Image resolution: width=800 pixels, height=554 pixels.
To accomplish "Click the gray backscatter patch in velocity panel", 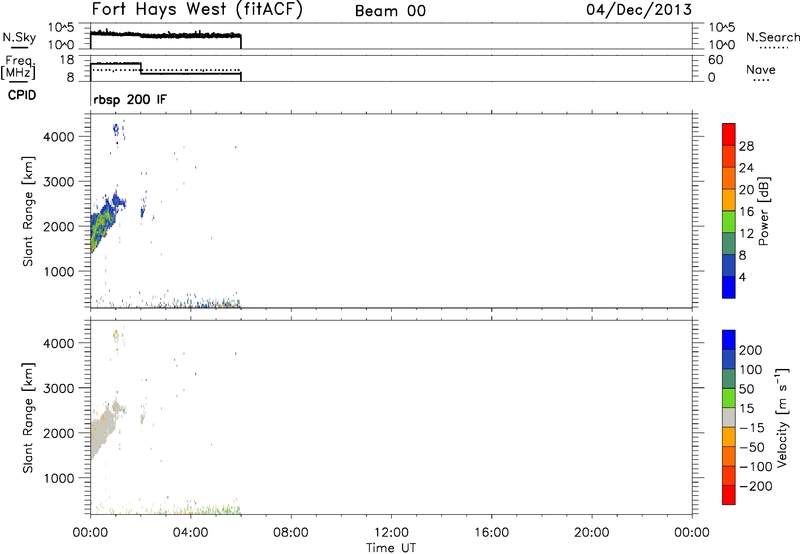I will pyautogui.click(x=102, y=429).
